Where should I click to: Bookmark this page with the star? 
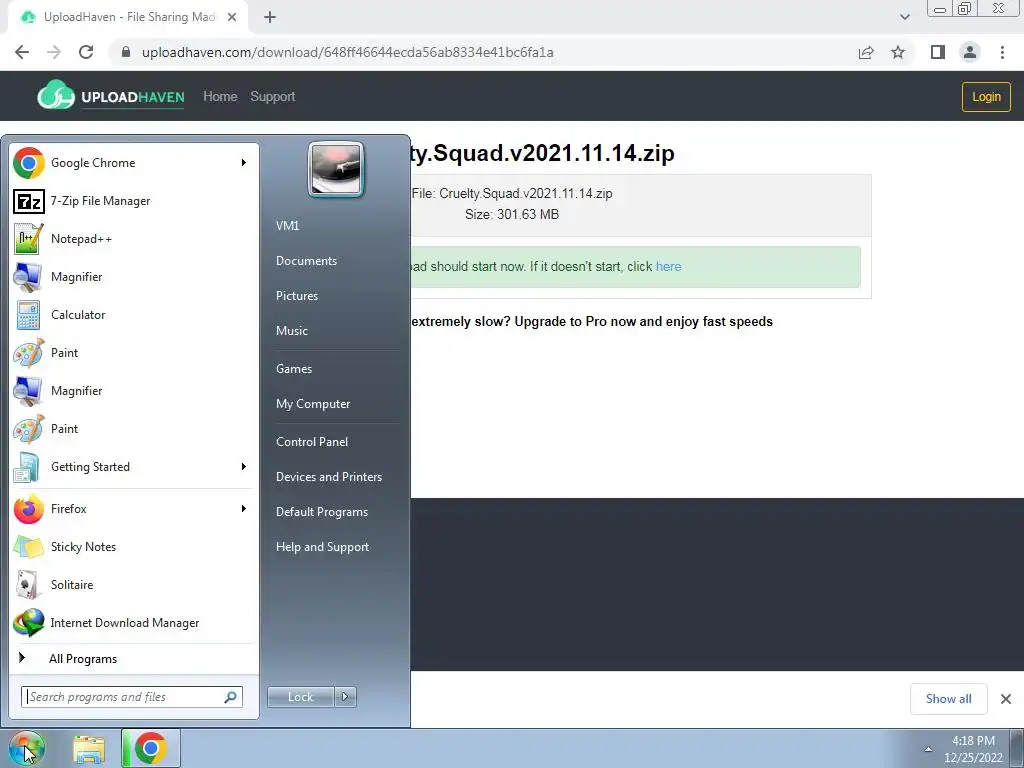[x=898, y=52]
